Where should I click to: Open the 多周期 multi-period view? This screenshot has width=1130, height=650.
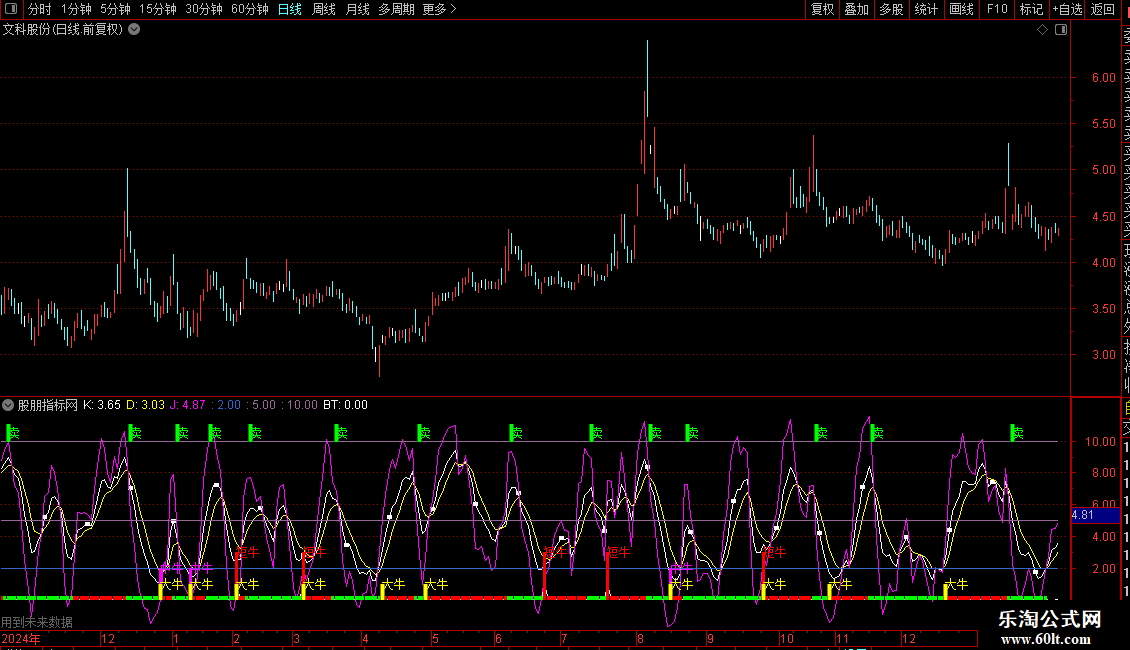(x=396, y=9)
